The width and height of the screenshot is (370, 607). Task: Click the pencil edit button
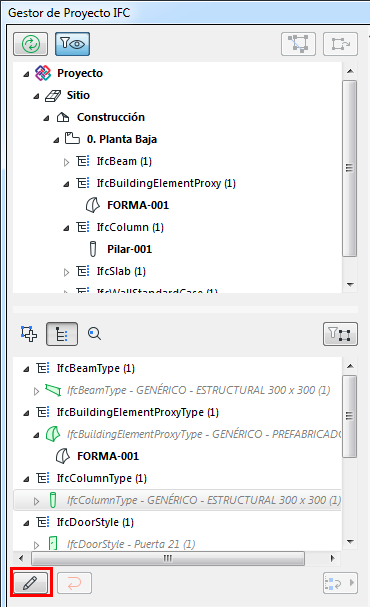click(x=31, y=583)
